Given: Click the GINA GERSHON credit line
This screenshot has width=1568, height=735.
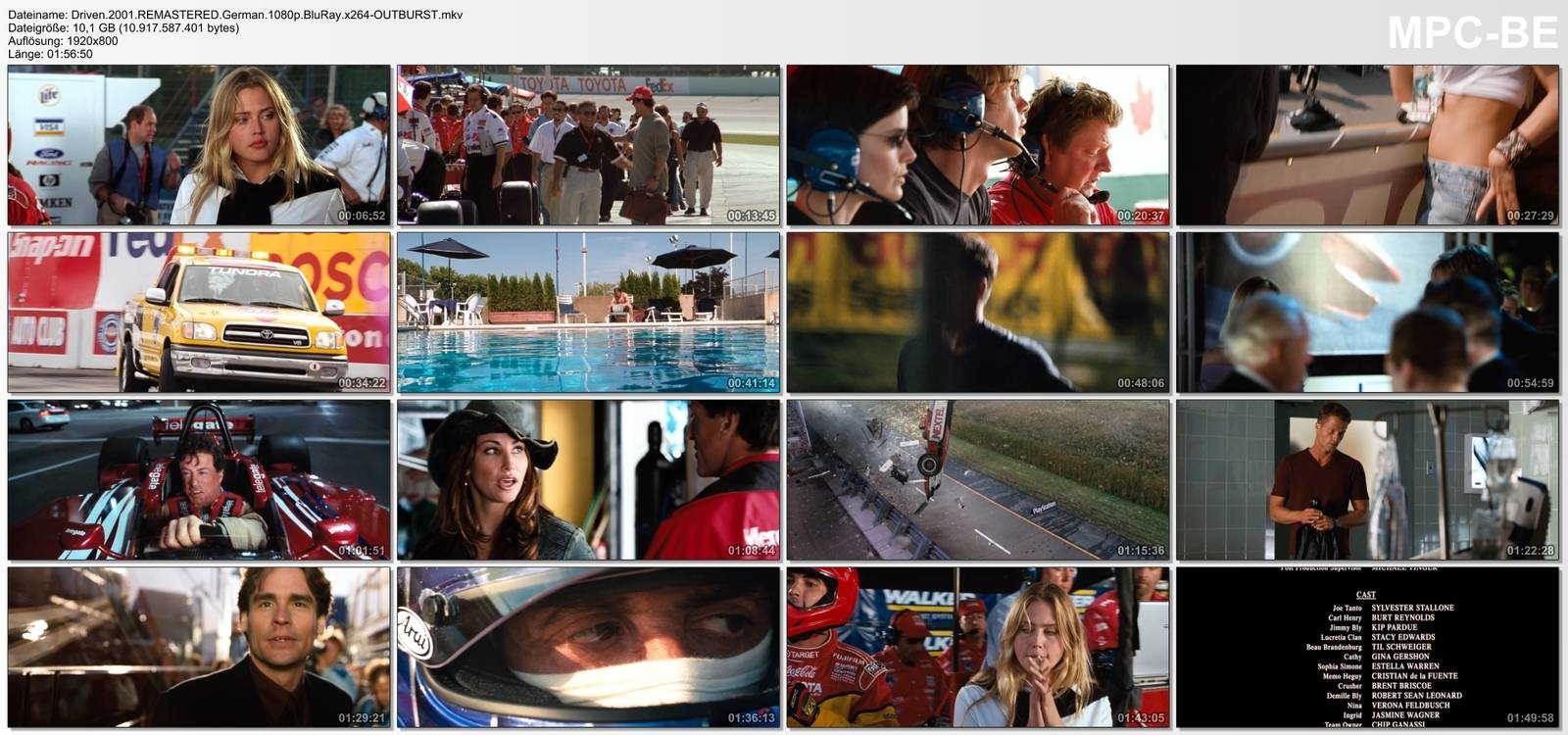Looking at the screenshot, I should pos(1387,657).
